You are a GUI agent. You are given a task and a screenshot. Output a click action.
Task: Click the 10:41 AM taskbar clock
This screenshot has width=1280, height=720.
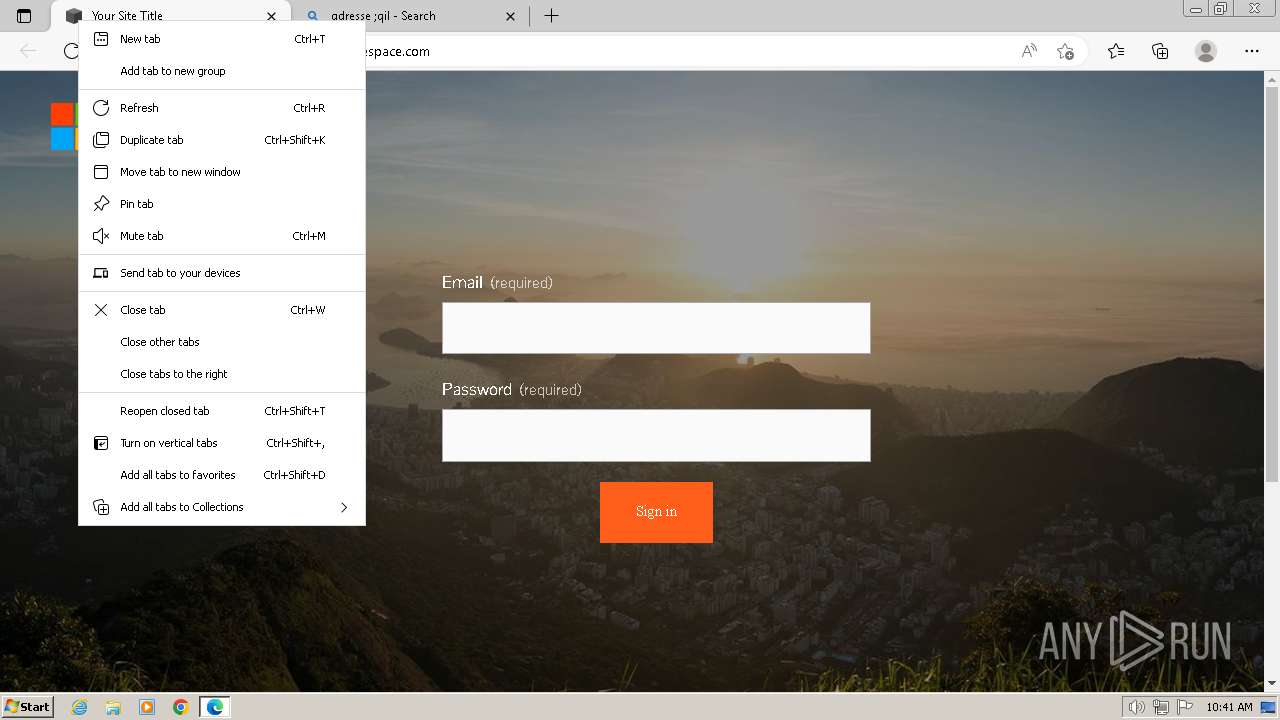pos(1229,707)
